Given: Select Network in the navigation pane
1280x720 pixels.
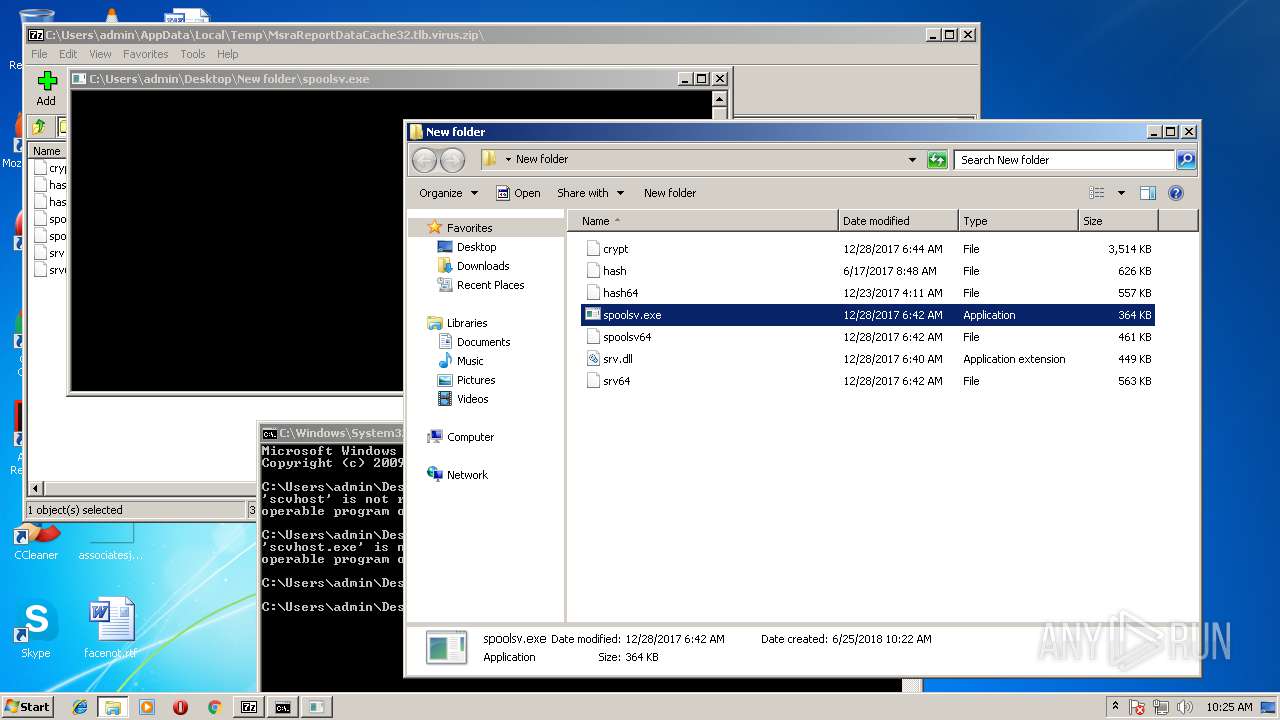Looking at the screenshot, I should tap(467, 475).
